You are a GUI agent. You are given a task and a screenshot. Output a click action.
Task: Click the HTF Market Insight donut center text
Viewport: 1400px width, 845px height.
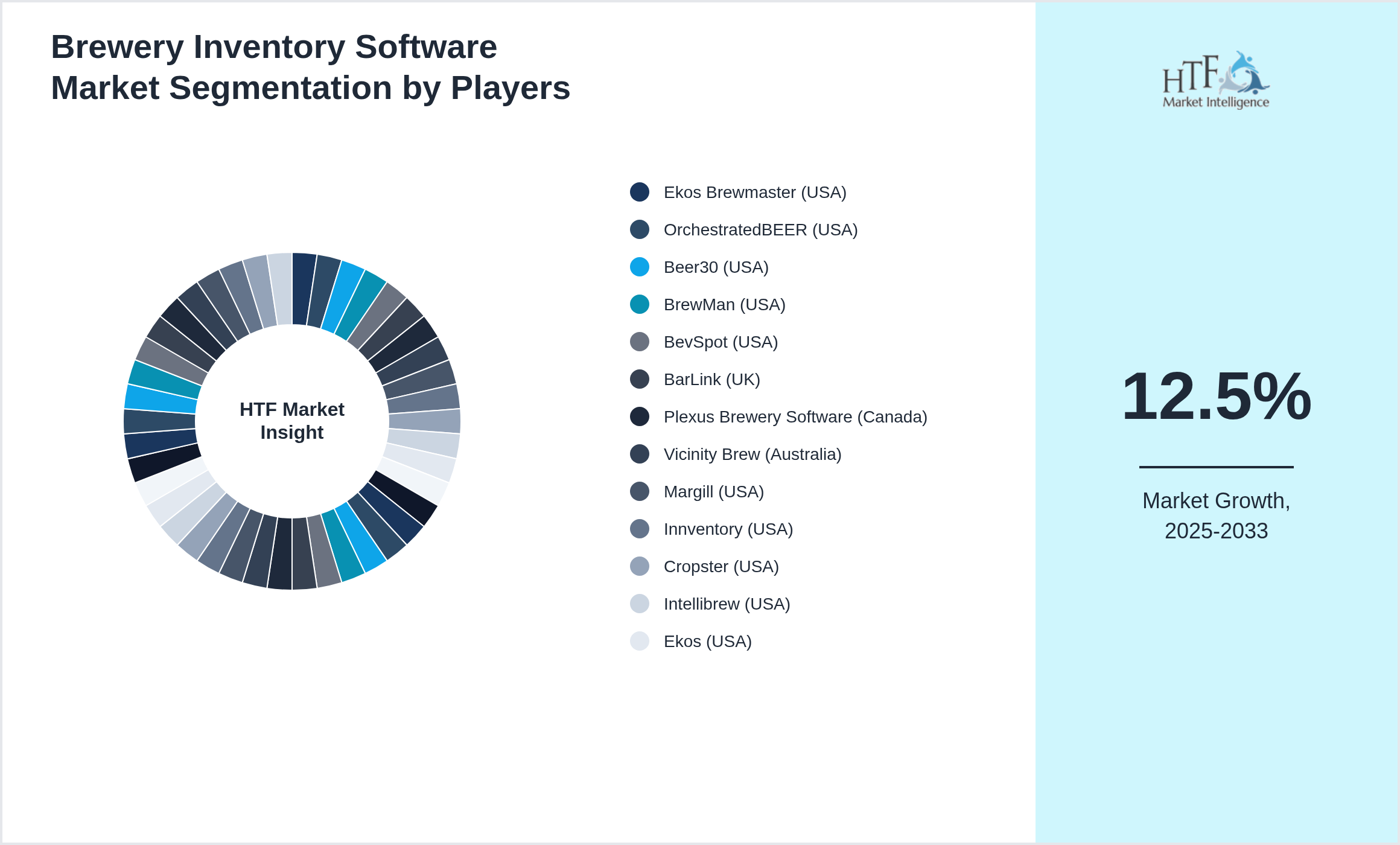click(292, 421)
